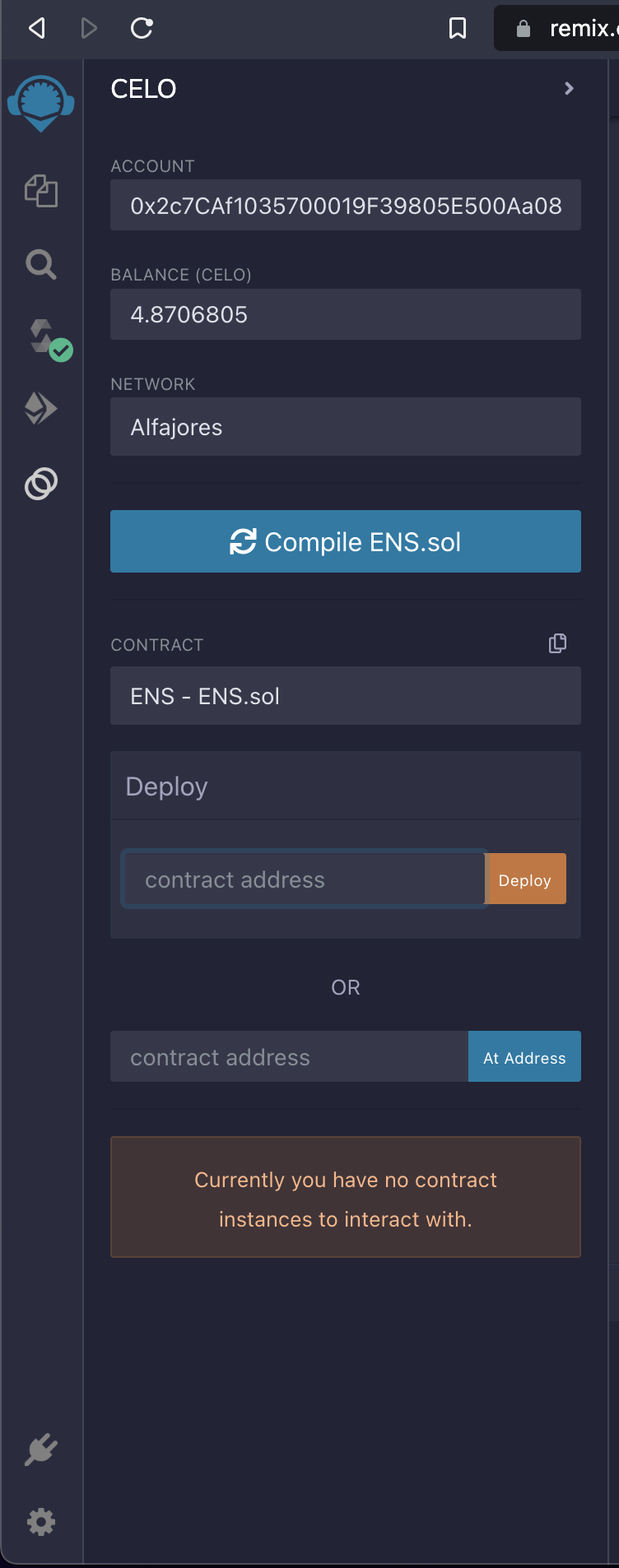
Task: Open the ENS - ENS.sol contract dropdown
Action: pyautogui.click(x=345, y=695)
